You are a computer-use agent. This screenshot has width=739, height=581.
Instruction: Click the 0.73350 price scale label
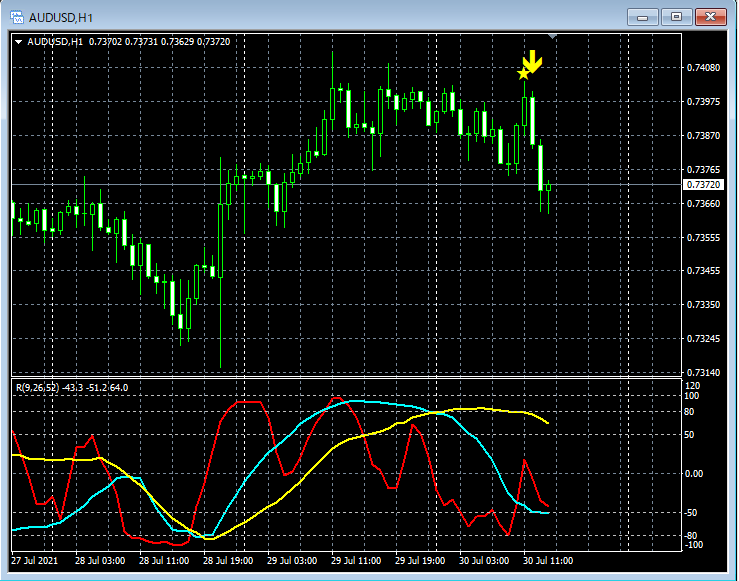point(703,304)
